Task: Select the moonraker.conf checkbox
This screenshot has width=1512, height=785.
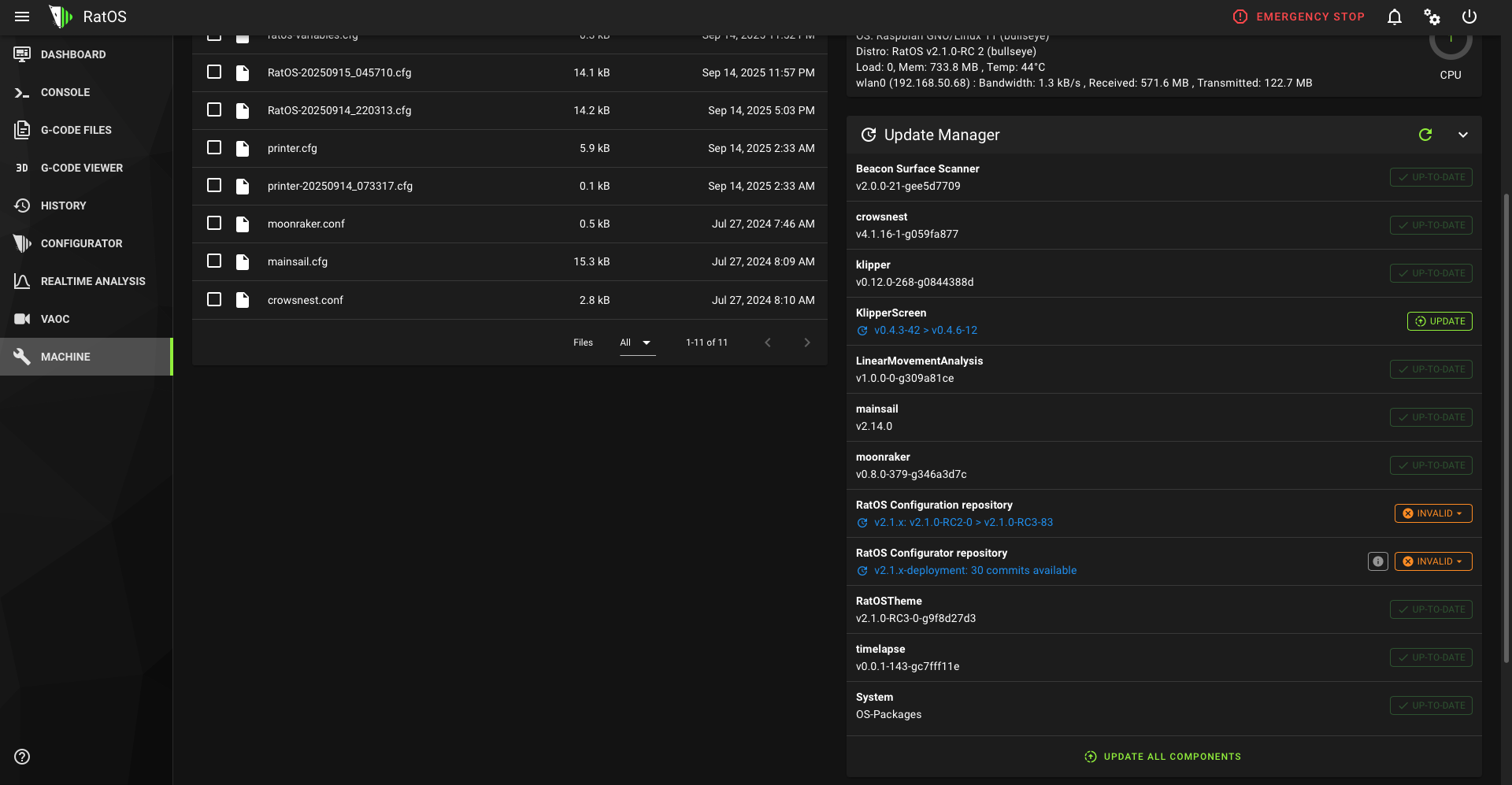Action: tap(214, 223)
